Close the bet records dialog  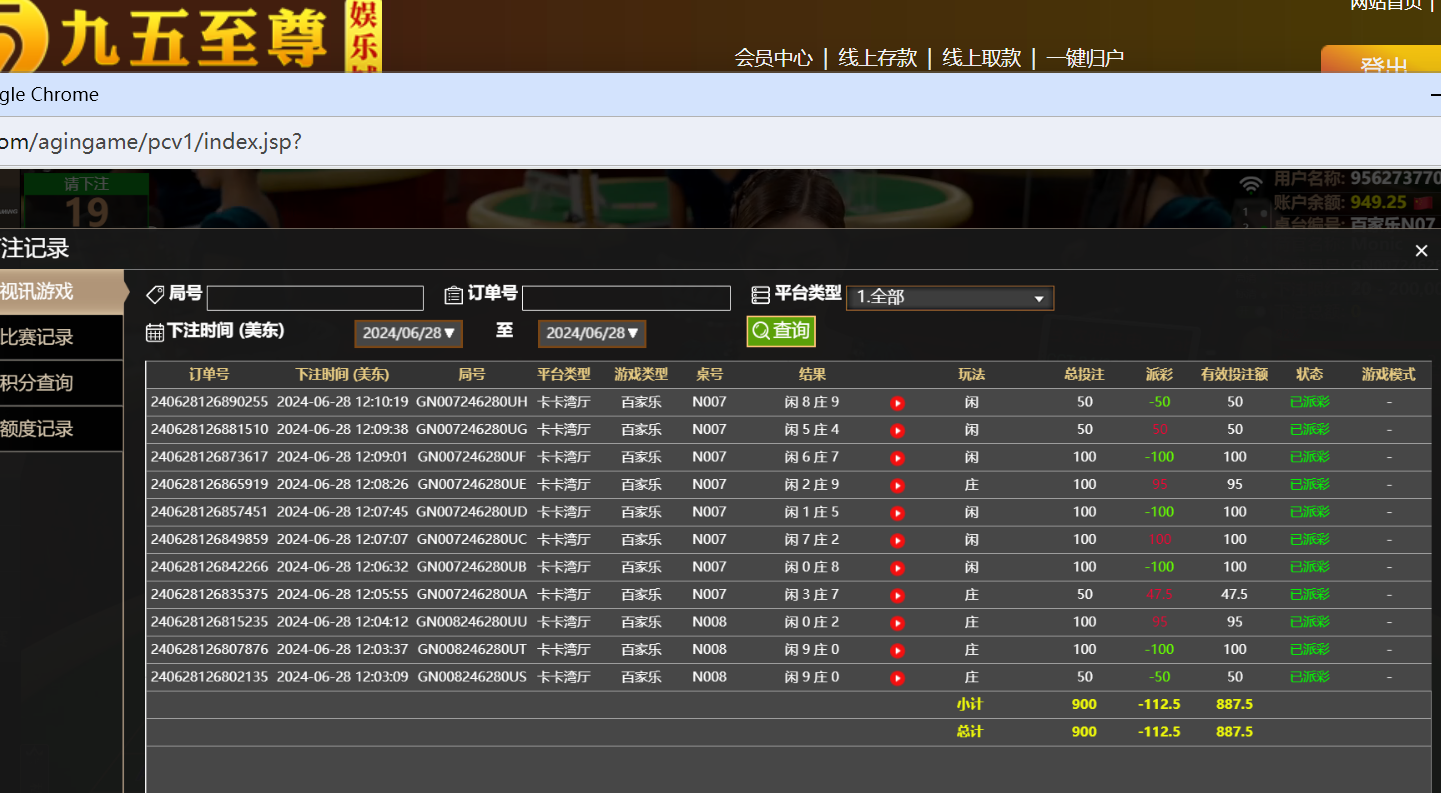[x=1421, y=251]
